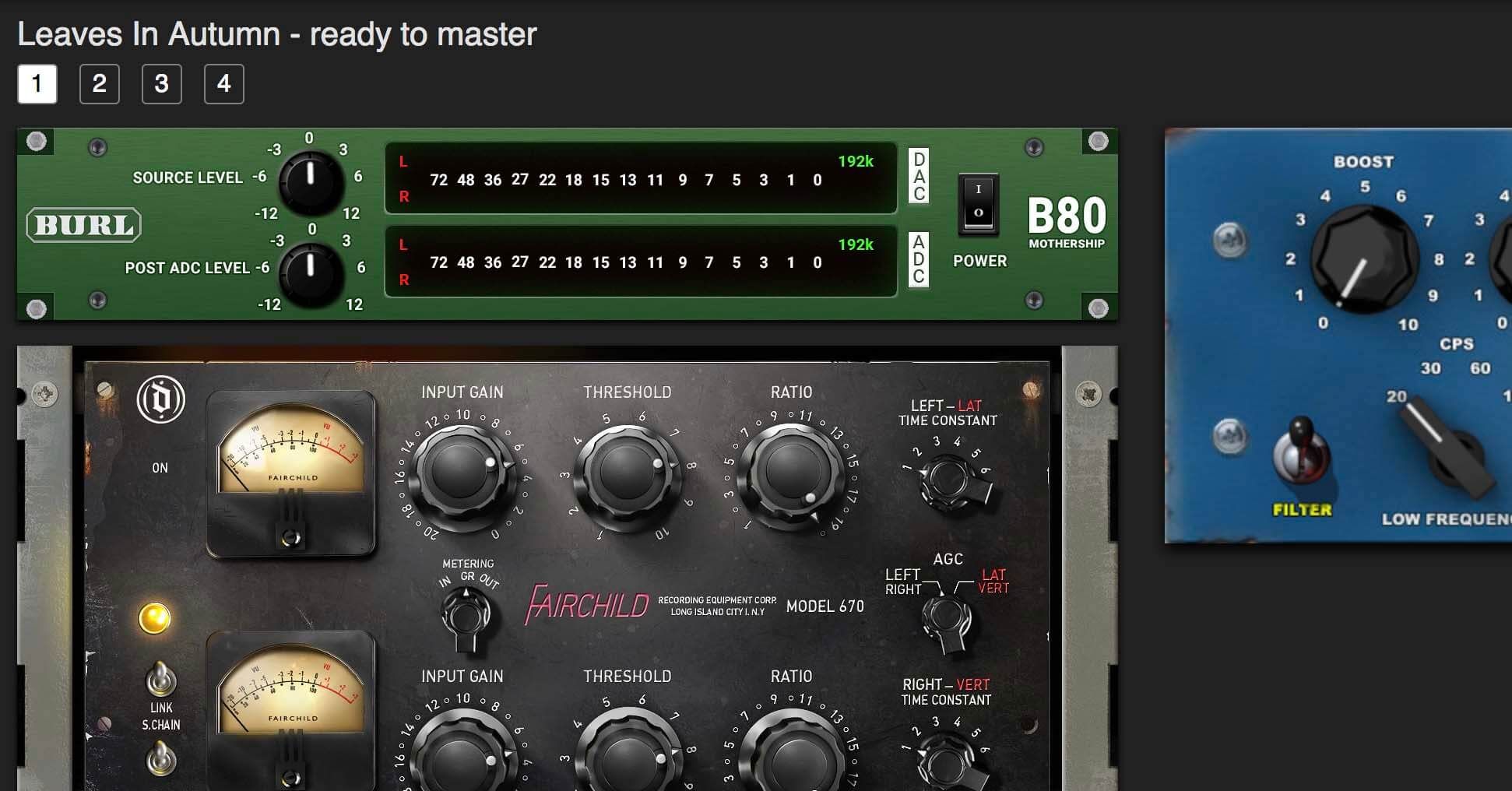Click the ADC label on Burl unit
Image resolution: width=1512 pixels, height=791 pixels.
[x=919, y=259]
